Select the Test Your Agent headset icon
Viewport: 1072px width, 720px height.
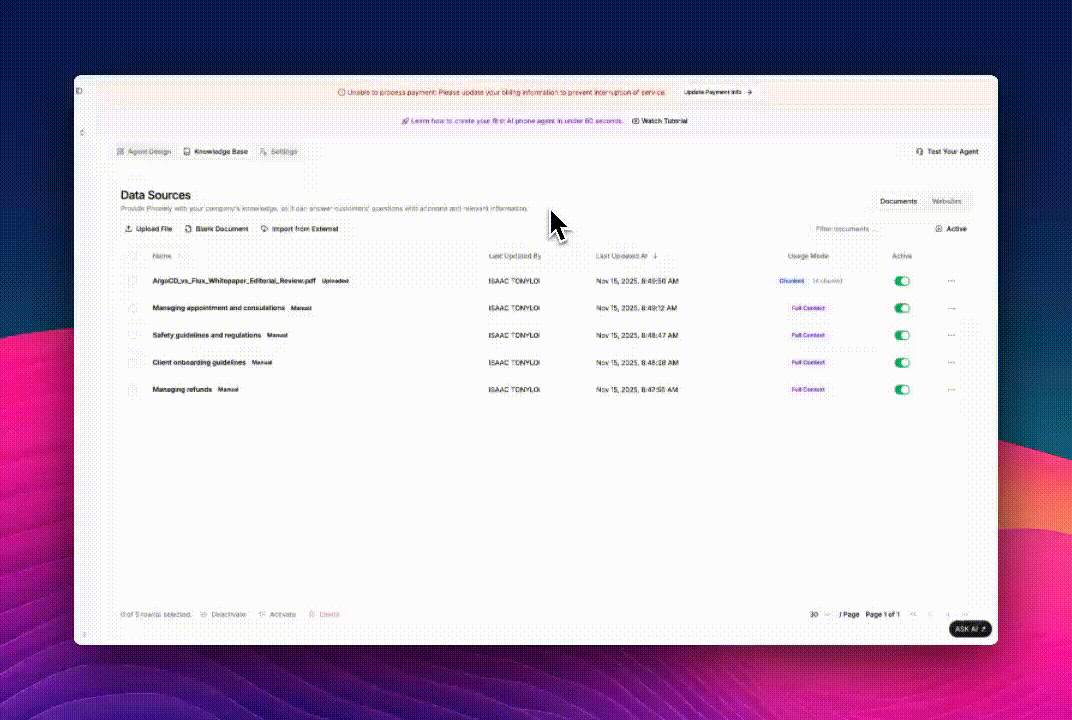pos(919,151)
